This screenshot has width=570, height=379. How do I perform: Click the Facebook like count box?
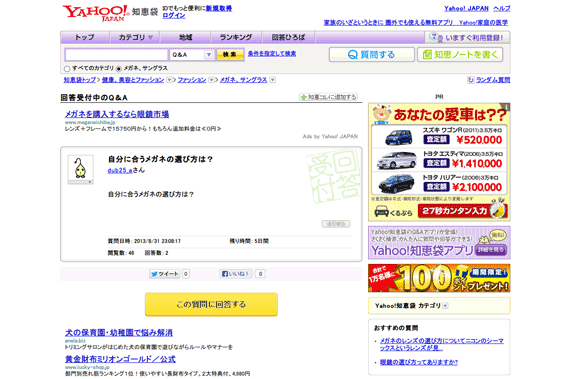[260, 274]
